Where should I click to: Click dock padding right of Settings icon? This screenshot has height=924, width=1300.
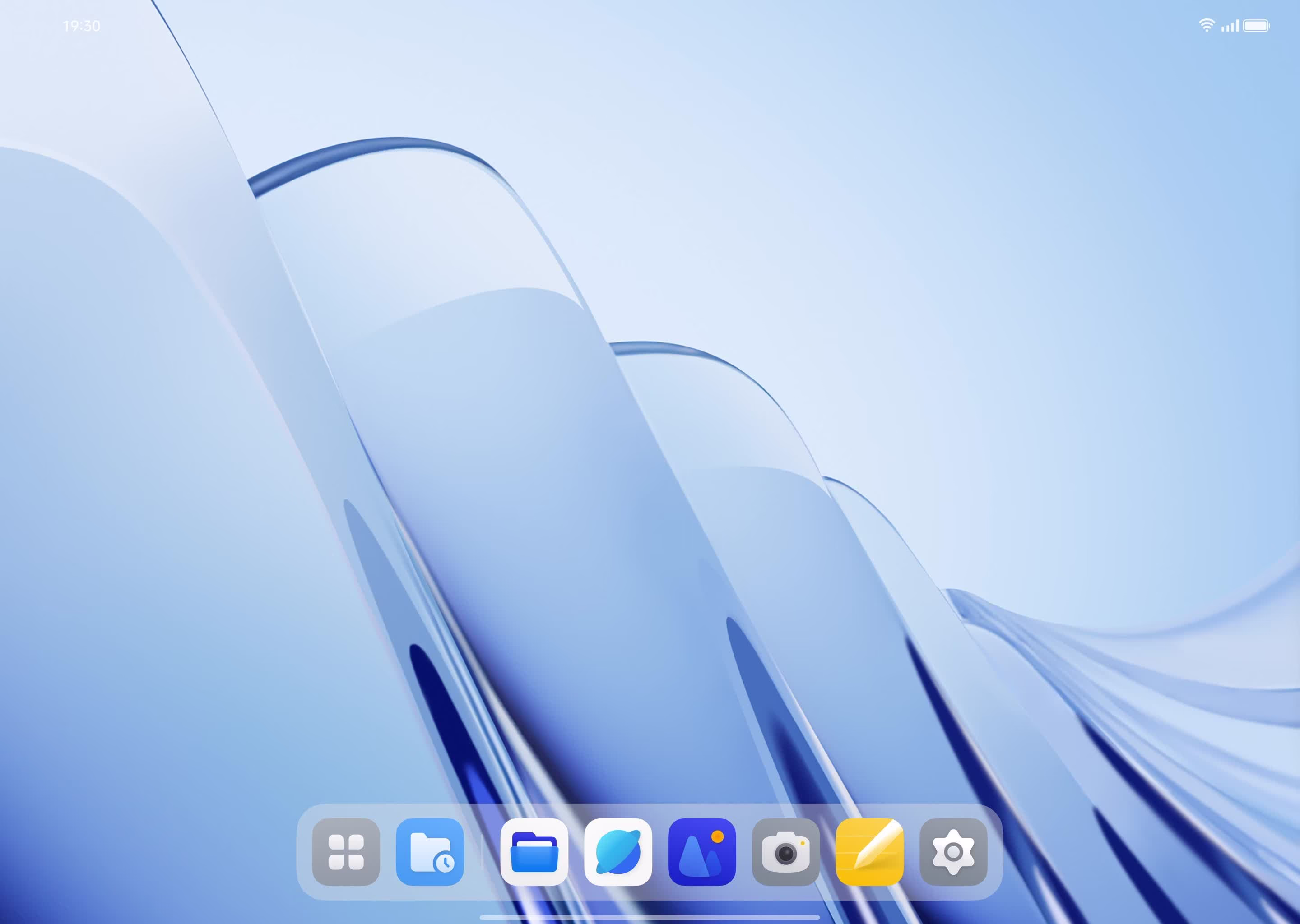(x=994, y=852)
